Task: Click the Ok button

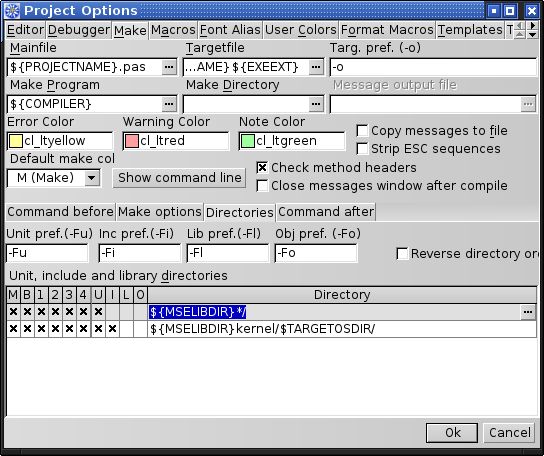Action: click(x=452, y=433)
